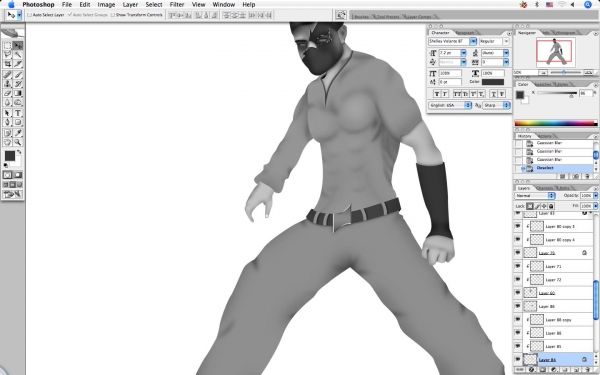600x375 pixels.
Task: Open the font size dropdown
Action: (x=463, y=53)
